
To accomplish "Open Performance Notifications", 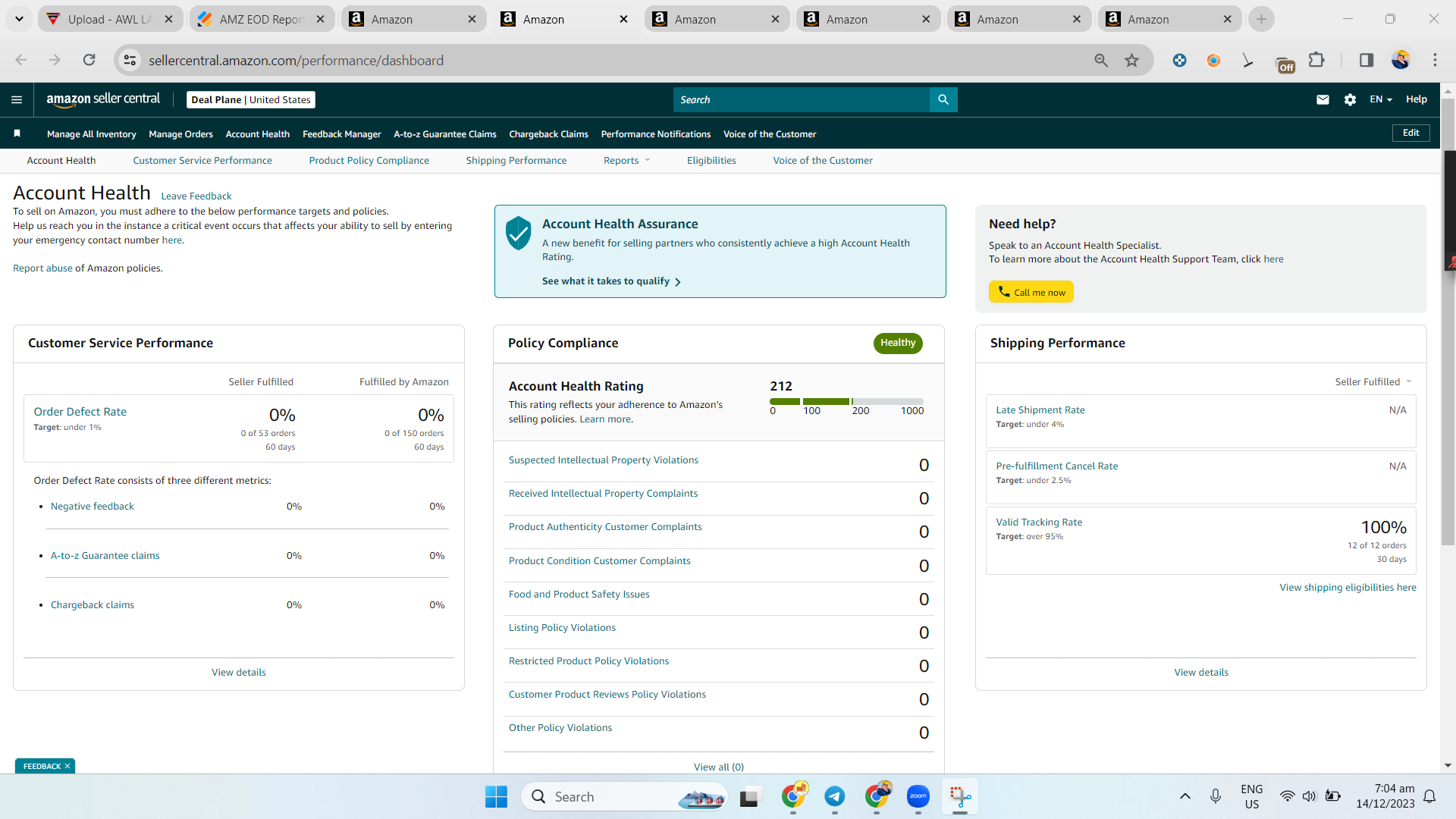I will (x=656, y=133).
